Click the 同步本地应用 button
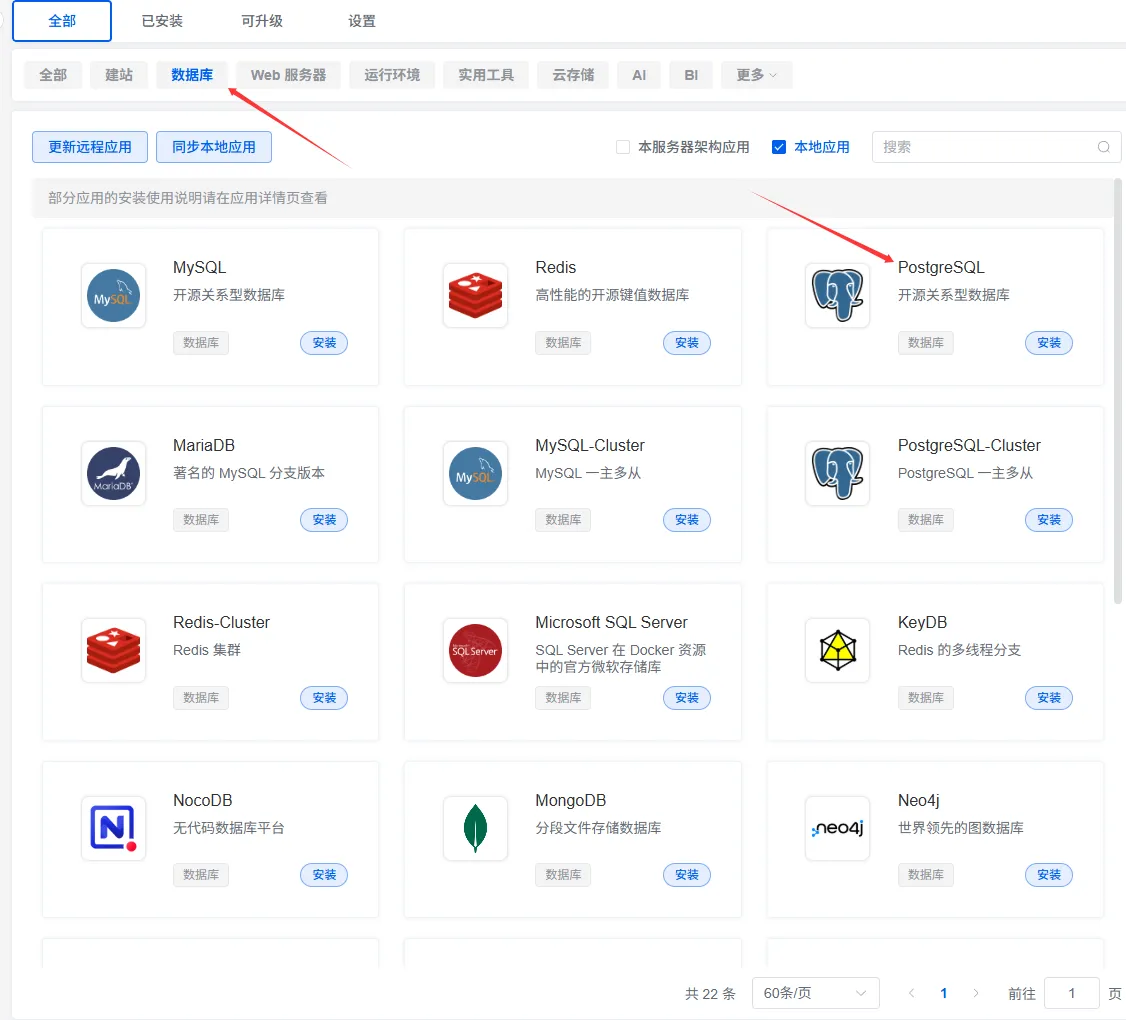Image resolution: width=1126 pixels, height=1020 pixels. [214, 147]
